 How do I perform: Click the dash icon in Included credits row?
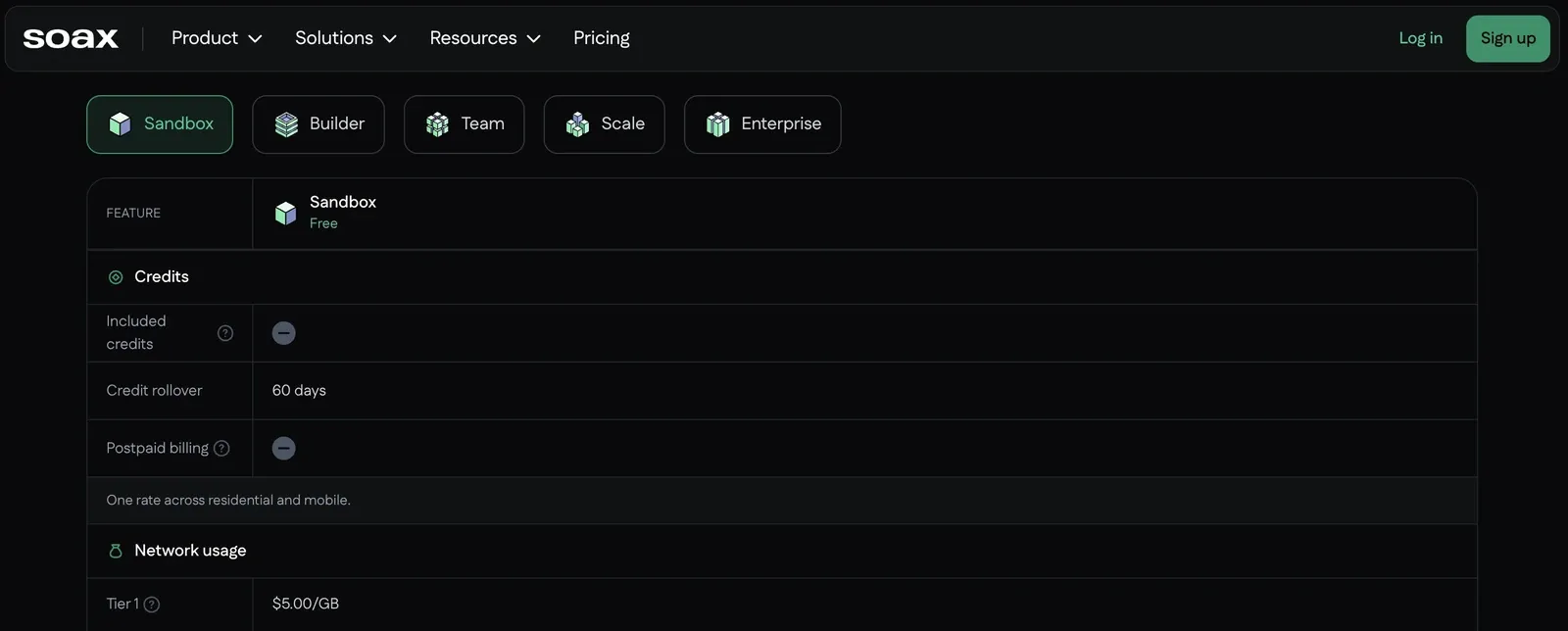point(284,333)
